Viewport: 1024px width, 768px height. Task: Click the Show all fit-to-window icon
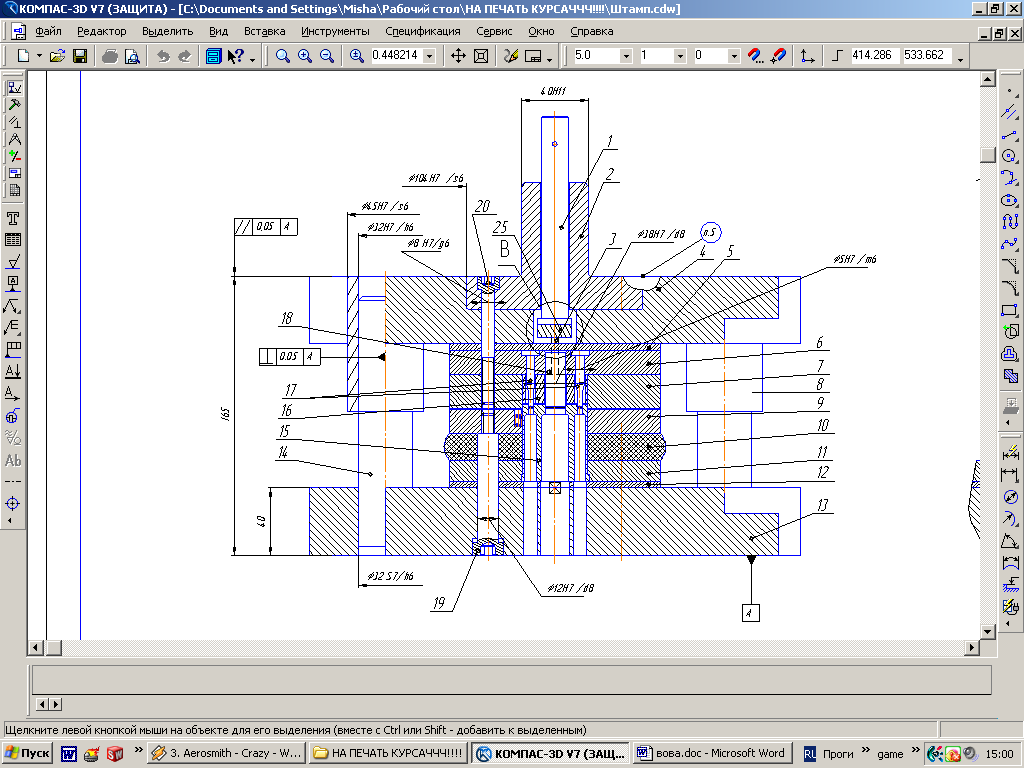point(481,56)
